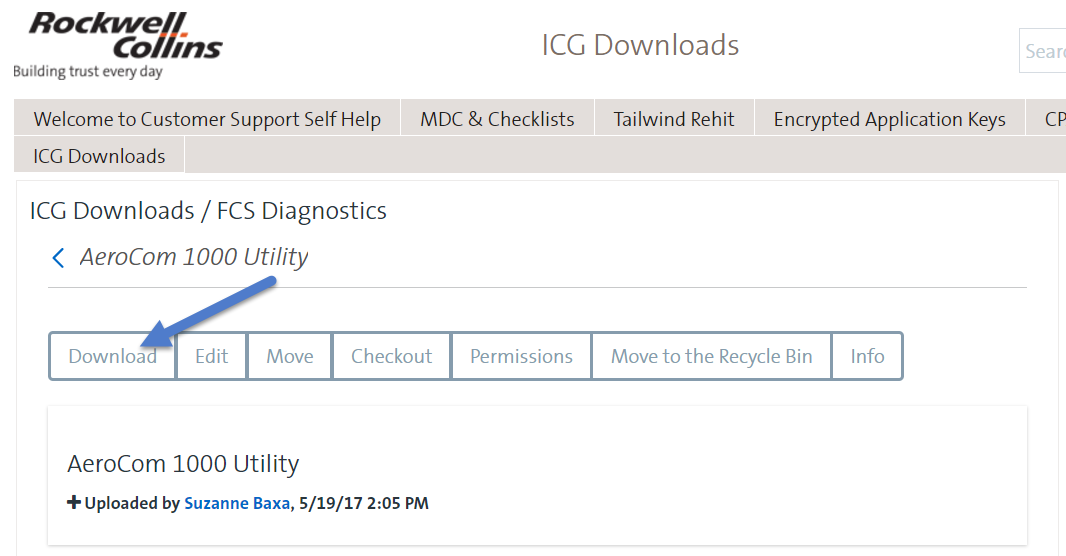Click the Download button
The height and width of the screenshot is (556, 1066).
(x=113, y=356)
